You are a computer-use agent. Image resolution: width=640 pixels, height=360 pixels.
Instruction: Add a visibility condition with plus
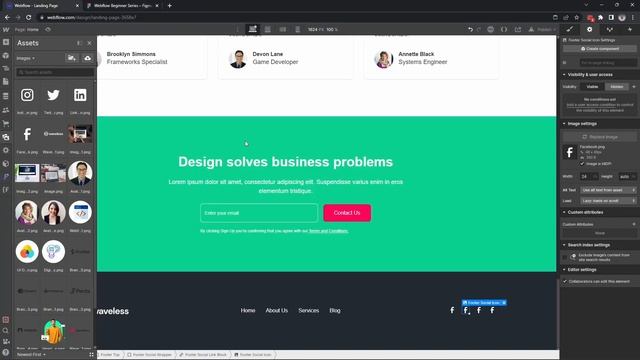pyautogui.click(x=634, y=87)
